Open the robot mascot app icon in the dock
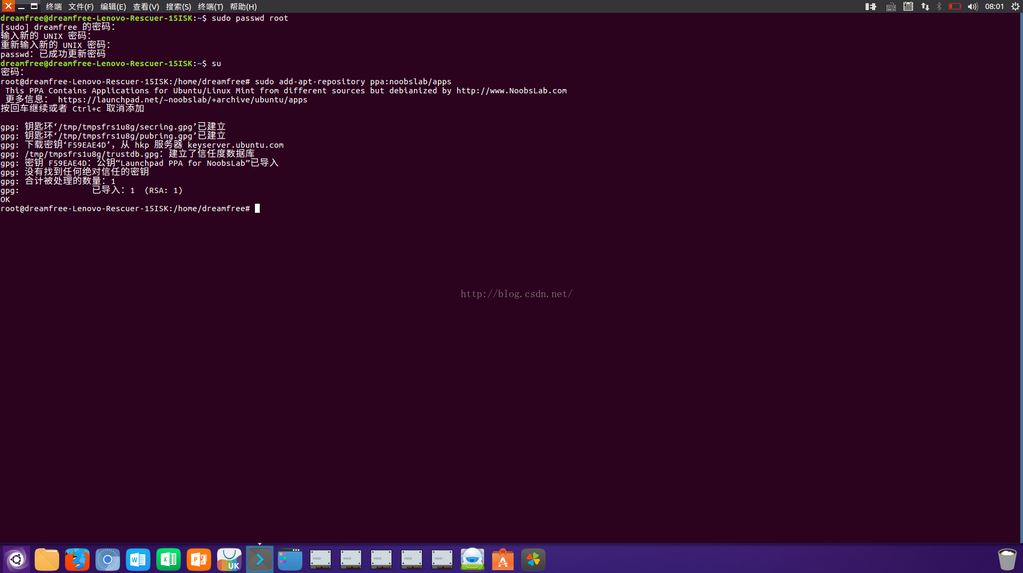 [472, 559]
